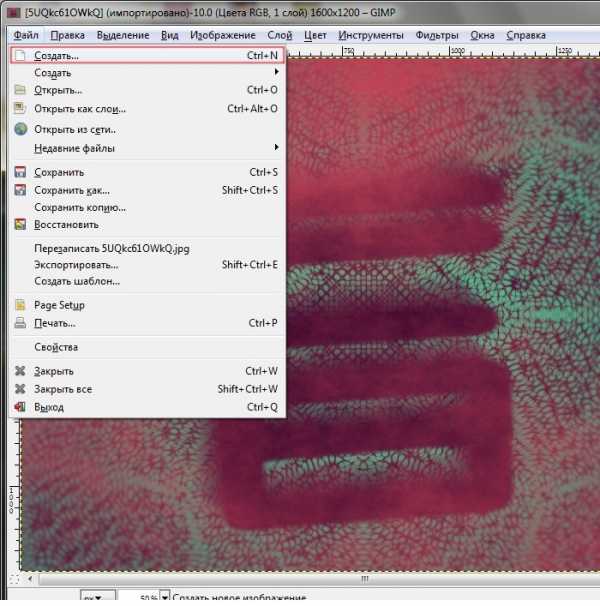Viewport: 600px width, 606px height.
Task: Click the icon next to Сохранить как...
Action: [x=20, y=190]
